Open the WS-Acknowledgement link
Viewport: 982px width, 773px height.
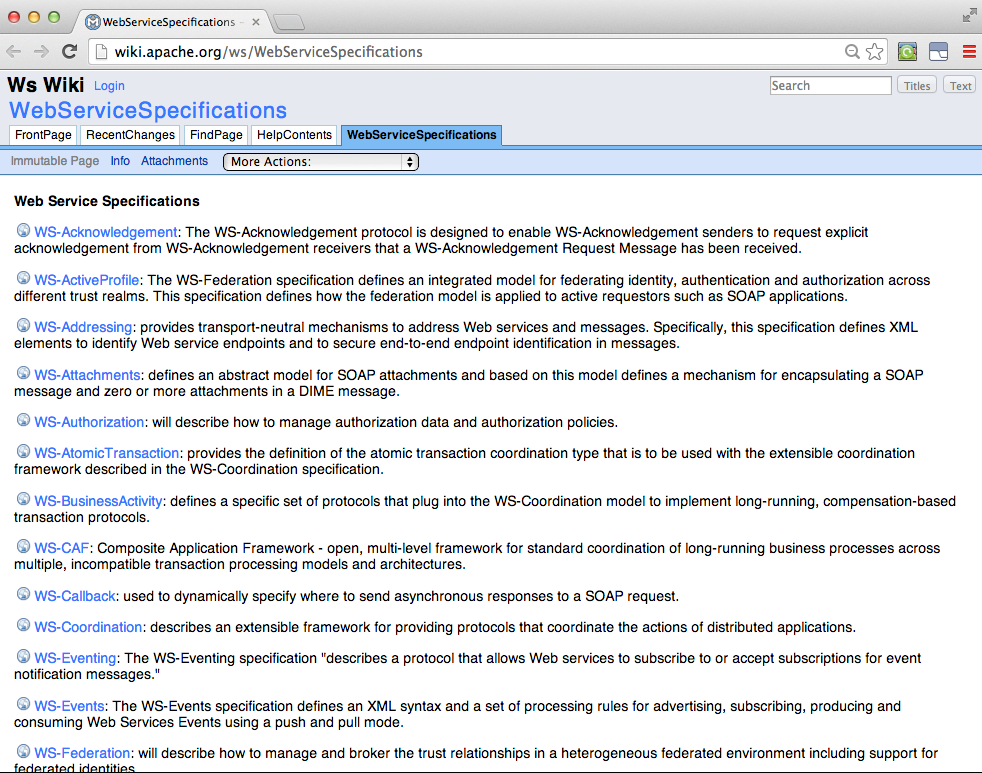[x=106, y=232]
